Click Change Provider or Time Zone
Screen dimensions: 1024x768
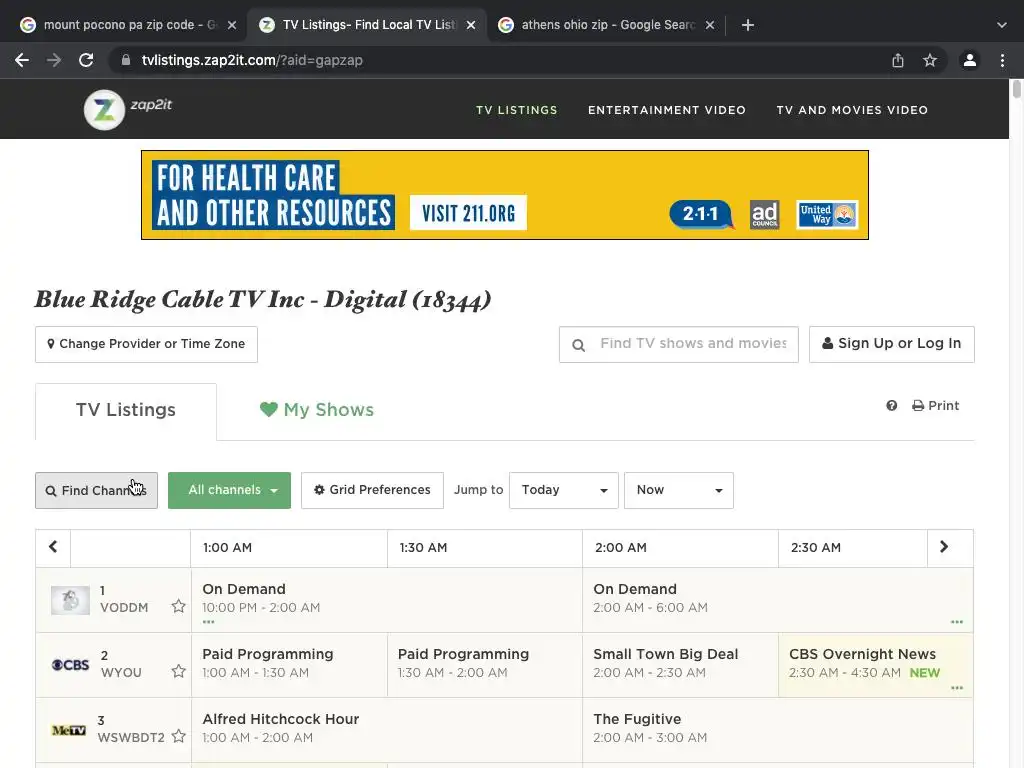(x=146, y=344)
